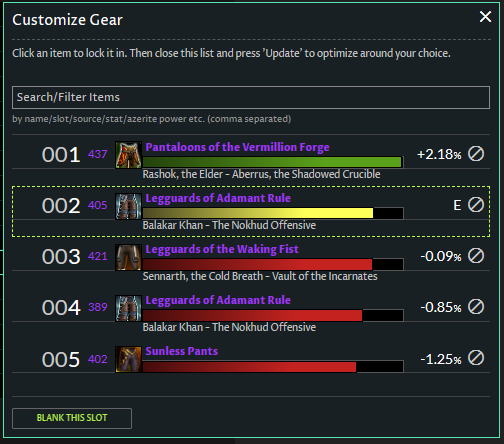Select the Sunless Pants name link
This screenshot has height=444, width=504.
[x=182, y=351]
